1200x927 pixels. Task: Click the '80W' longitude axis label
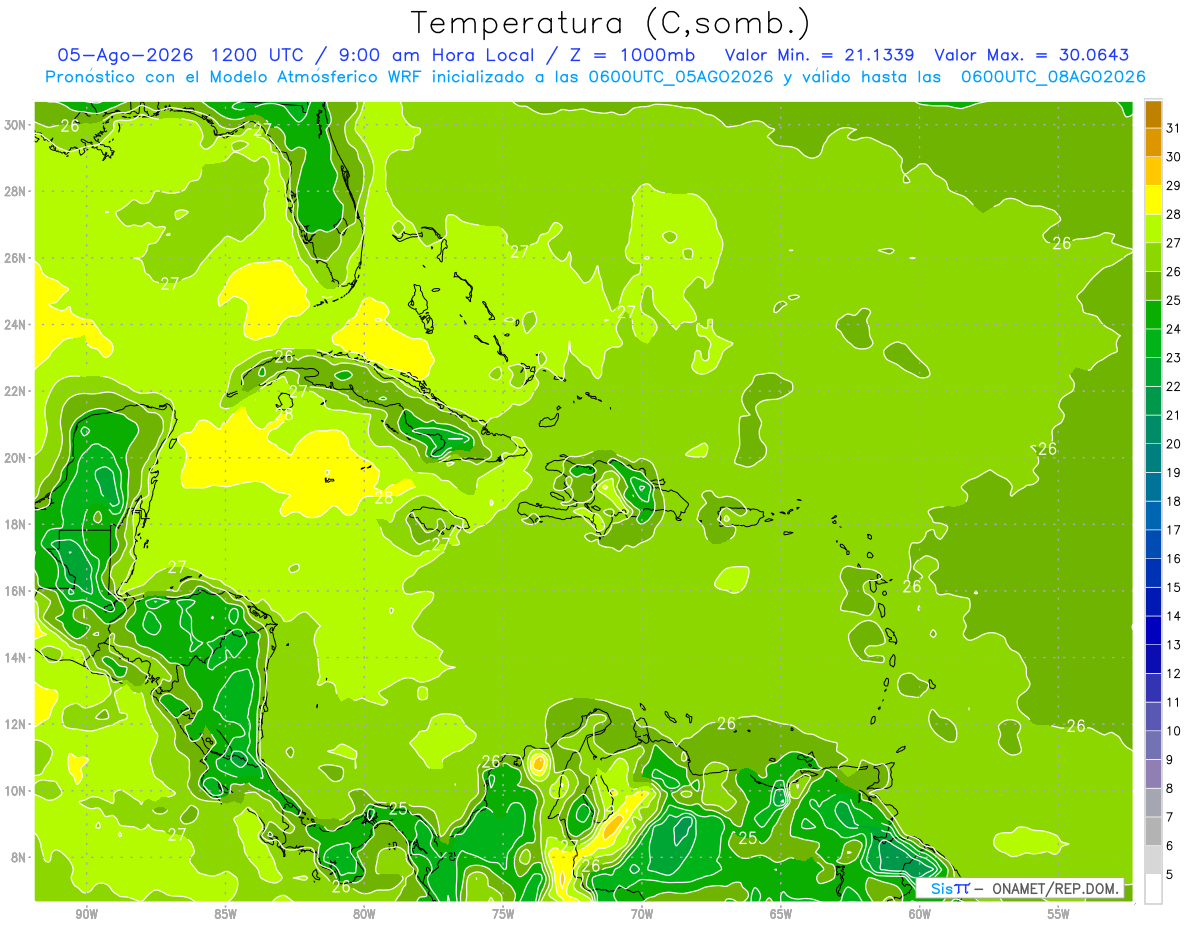pyautogui.click(x=364, y=914)
